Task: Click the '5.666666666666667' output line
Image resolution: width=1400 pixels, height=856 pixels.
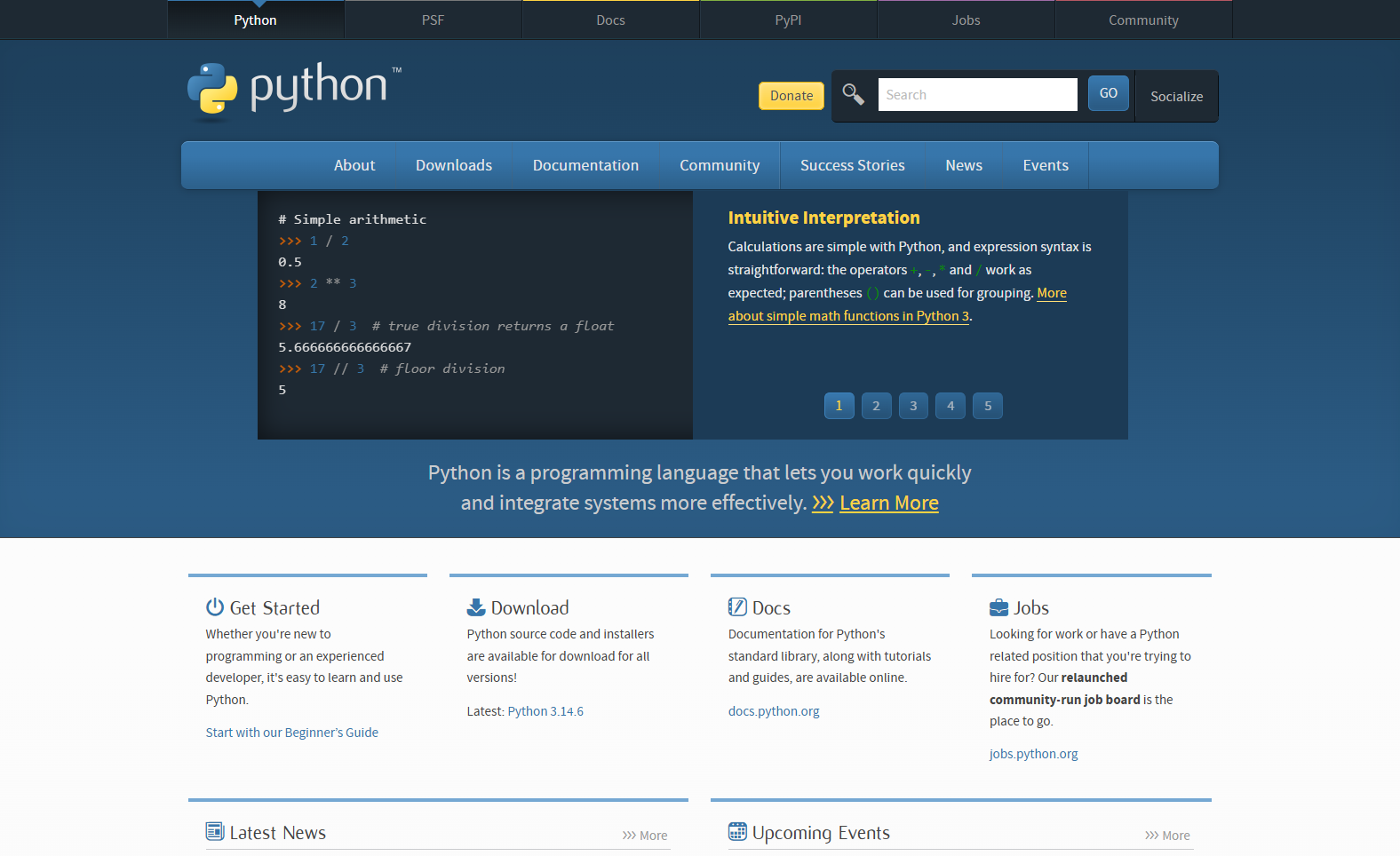Action: point(345,347)
